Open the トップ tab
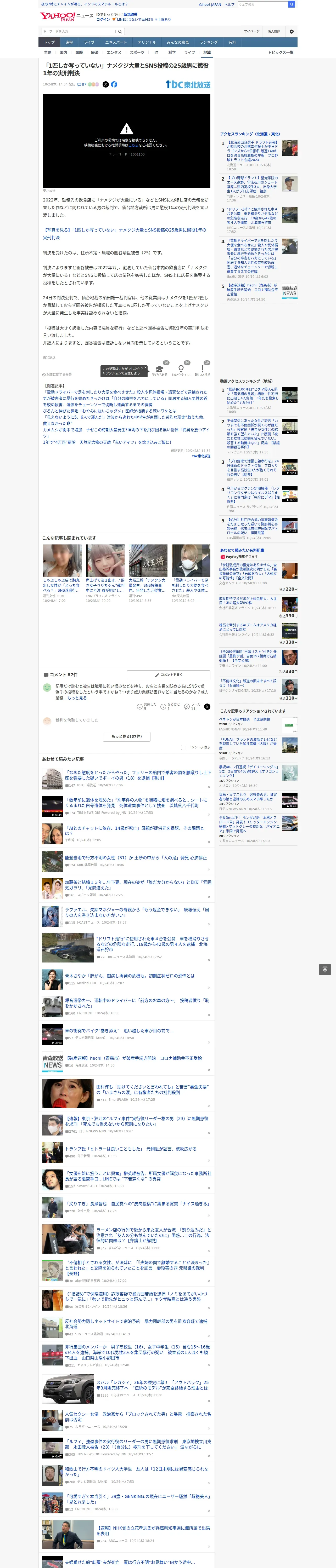This screenshot has width=336, height=1568. (x=49, y=43)
